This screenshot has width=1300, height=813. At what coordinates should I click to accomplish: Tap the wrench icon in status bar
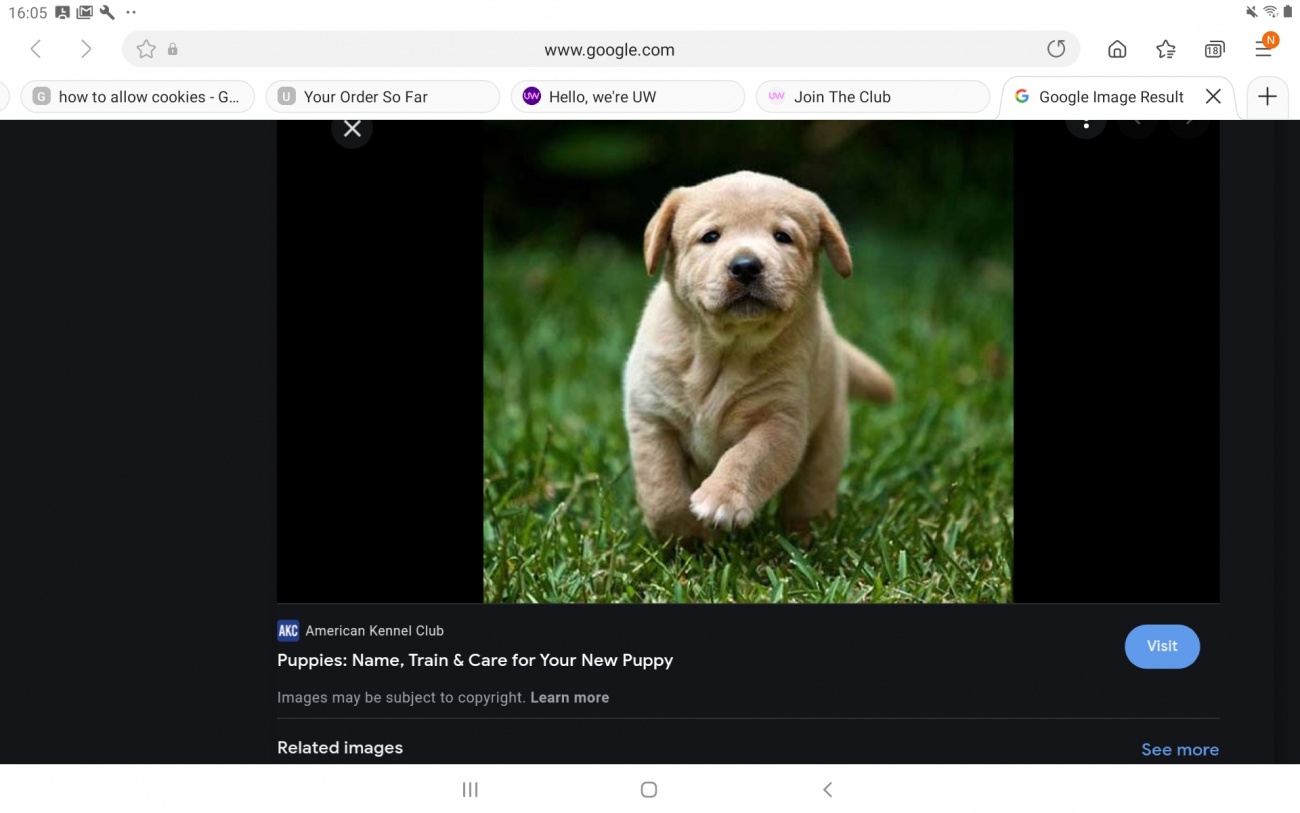(107, 13)
